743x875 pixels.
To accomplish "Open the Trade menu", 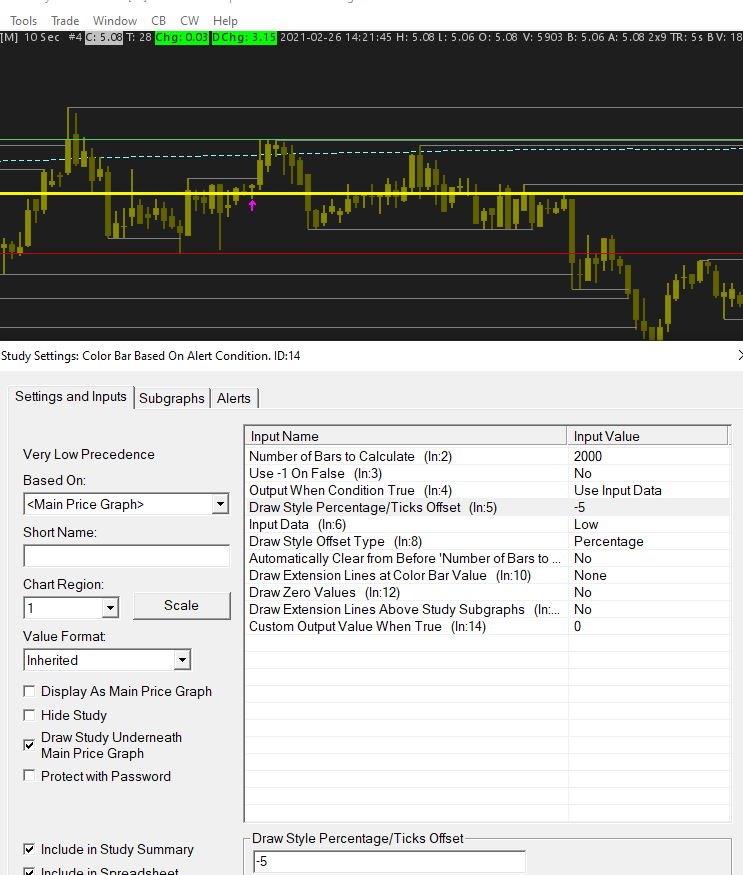I will click(65, 21).
